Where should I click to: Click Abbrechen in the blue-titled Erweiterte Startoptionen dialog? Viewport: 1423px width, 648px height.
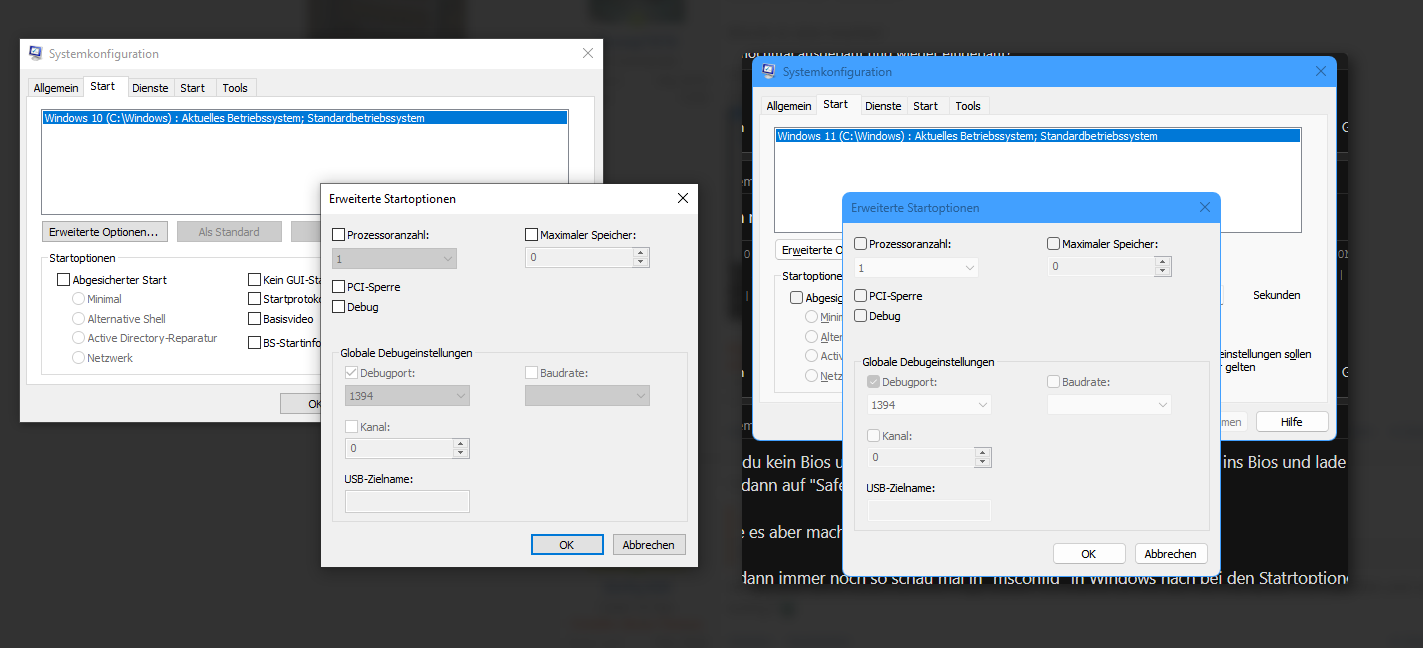[x=1171, y=554]
